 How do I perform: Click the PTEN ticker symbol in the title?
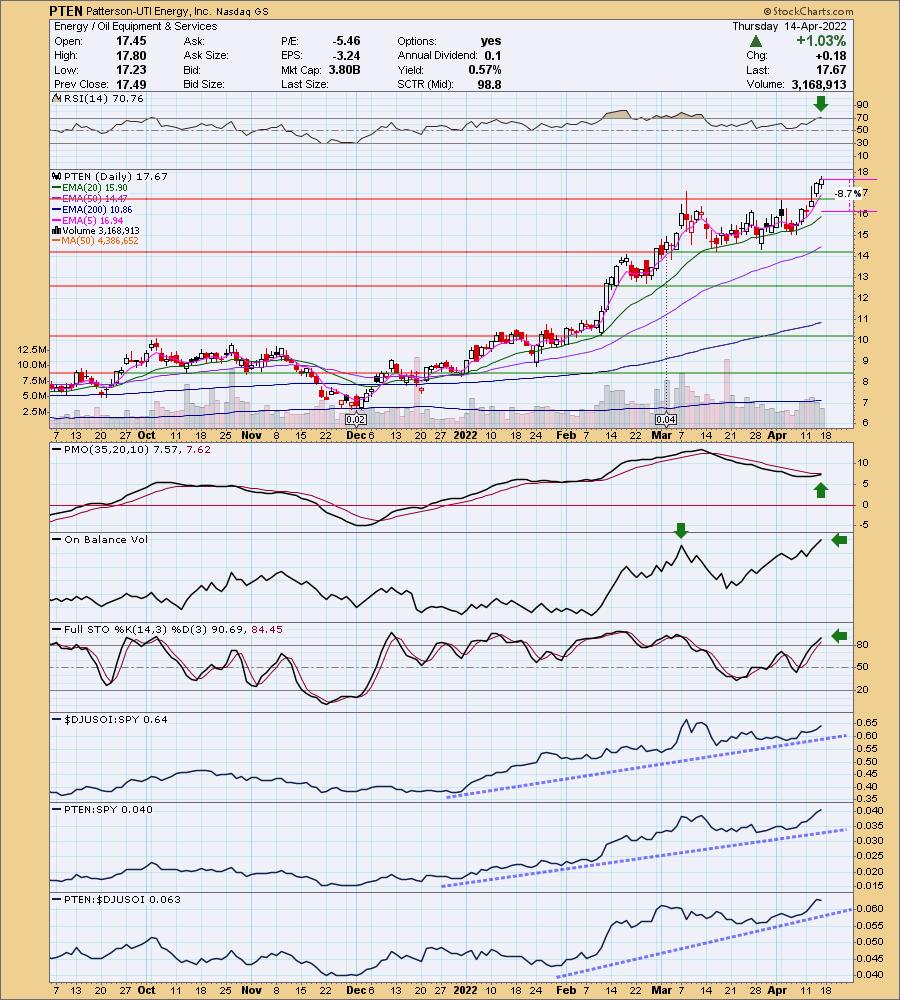[65, 11]
